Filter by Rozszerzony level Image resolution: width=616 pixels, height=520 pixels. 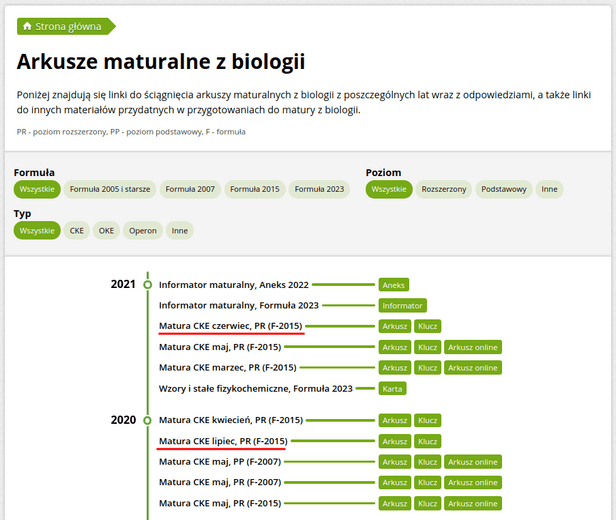[x=444, y=189]
